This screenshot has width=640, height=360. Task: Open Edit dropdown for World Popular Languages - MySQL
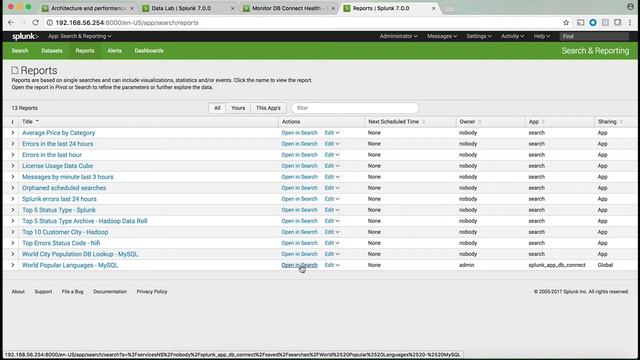pos(332,265)
